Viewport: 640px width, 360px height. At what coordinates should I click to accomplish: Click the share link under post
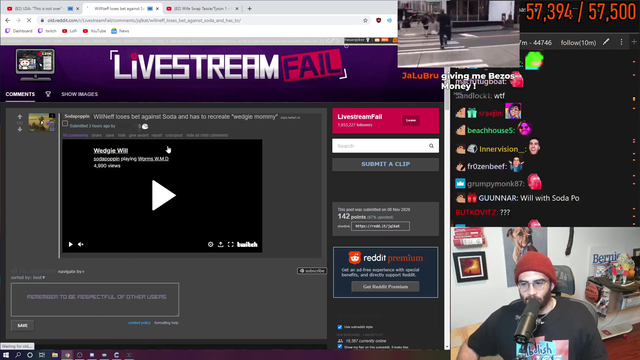click(x=96, y=135)
